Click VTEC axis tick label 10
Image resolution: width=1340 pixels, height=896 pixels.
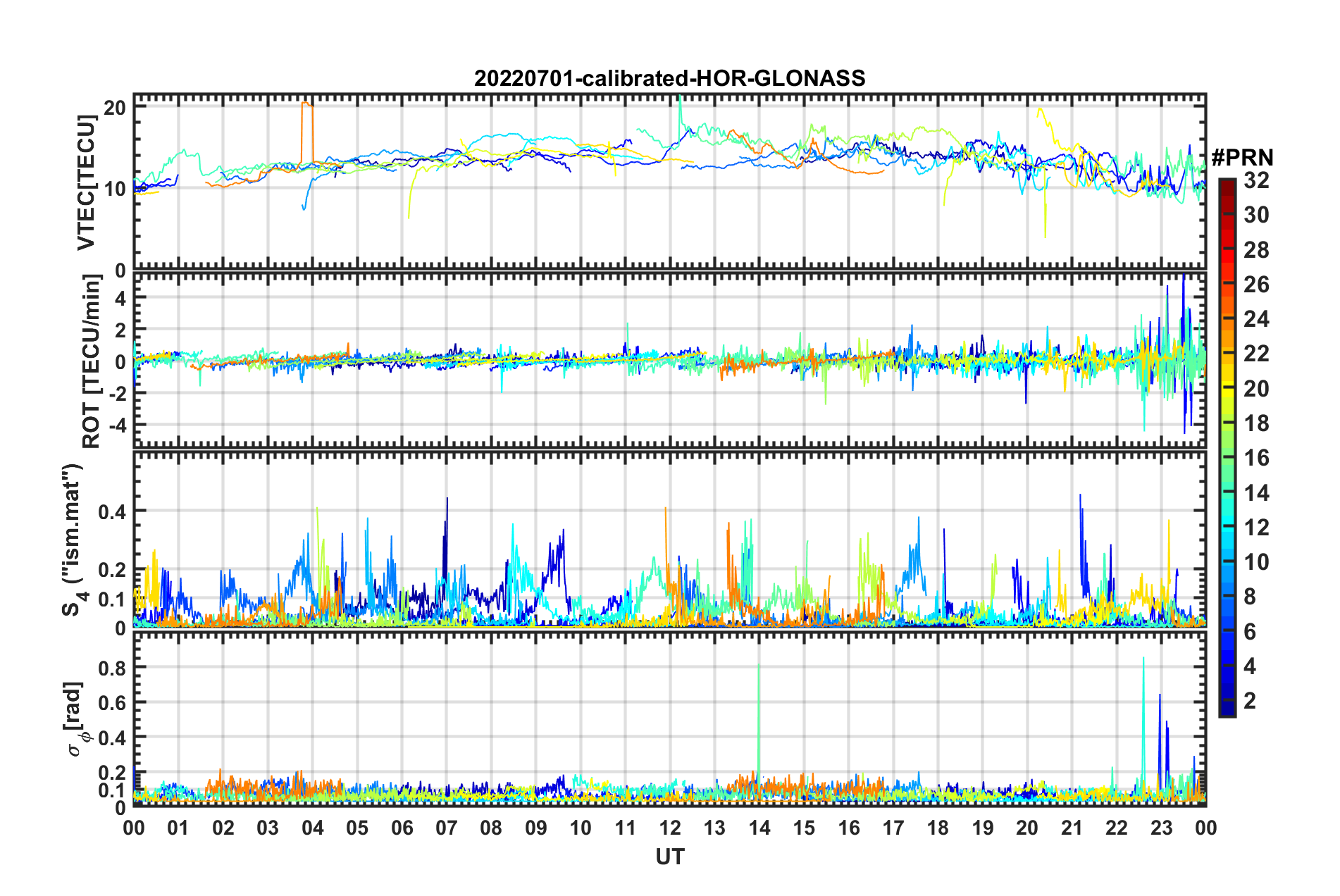pos(115,189)
